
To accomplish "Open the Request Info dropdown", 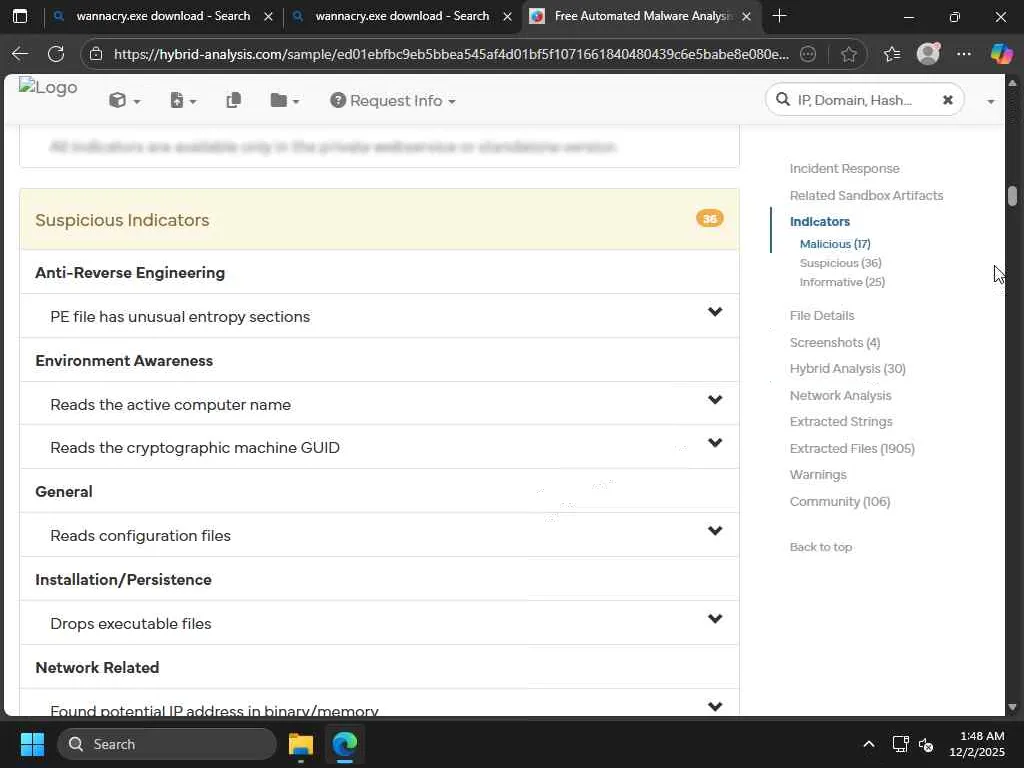I will (x=393, y=100).
